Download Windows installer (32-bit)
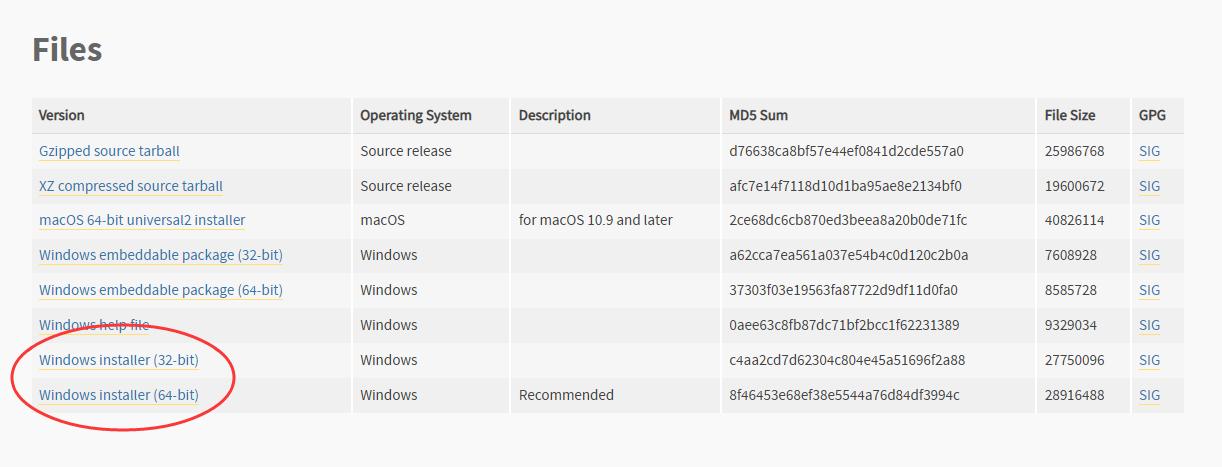 118,360
